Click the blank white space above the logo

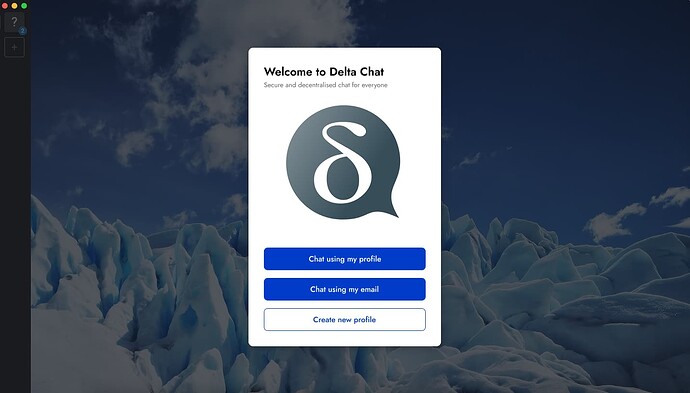345,97
